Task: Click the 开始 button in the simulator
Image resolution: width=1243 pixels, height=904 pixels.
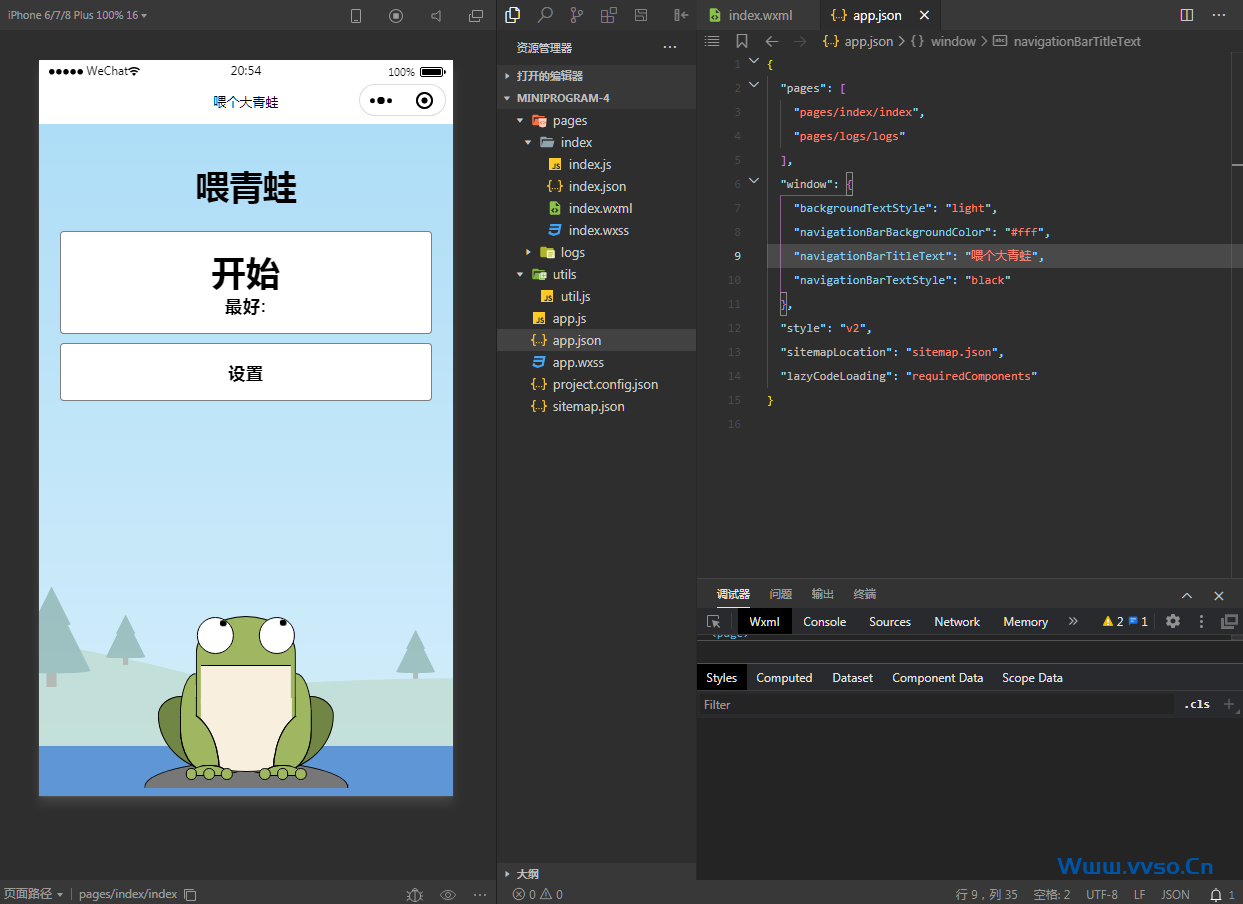Action: [246, 282]
